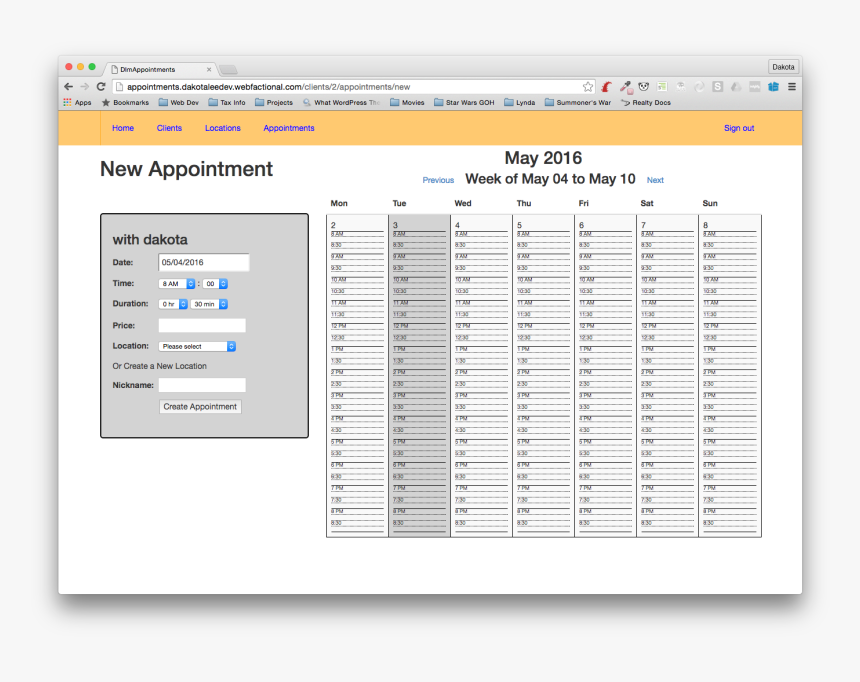Click the browser back arrow

coord(68,87)
